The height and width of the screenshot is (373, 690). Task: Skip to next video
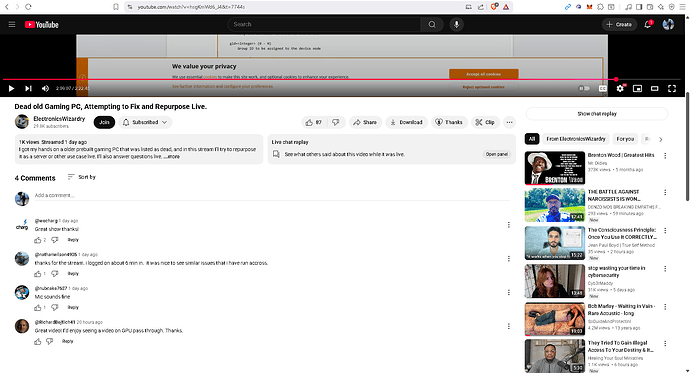coord(28,88)
